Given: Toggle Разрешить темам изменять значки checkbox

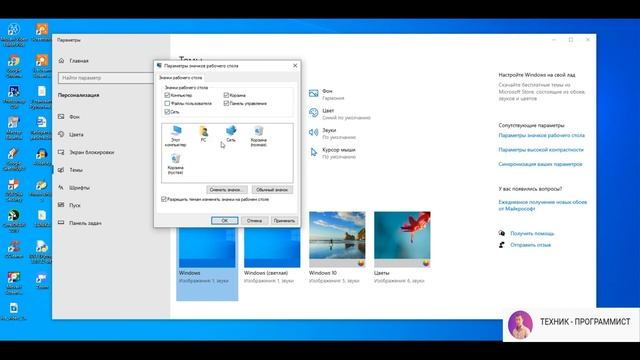Looking at the screenshot, I should (164, 199).
